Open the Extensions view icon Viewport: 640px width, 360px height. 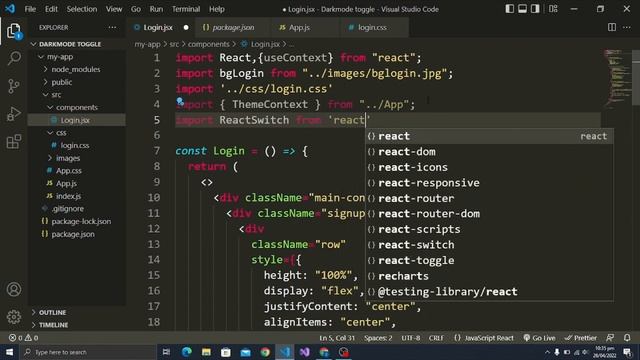13,142
